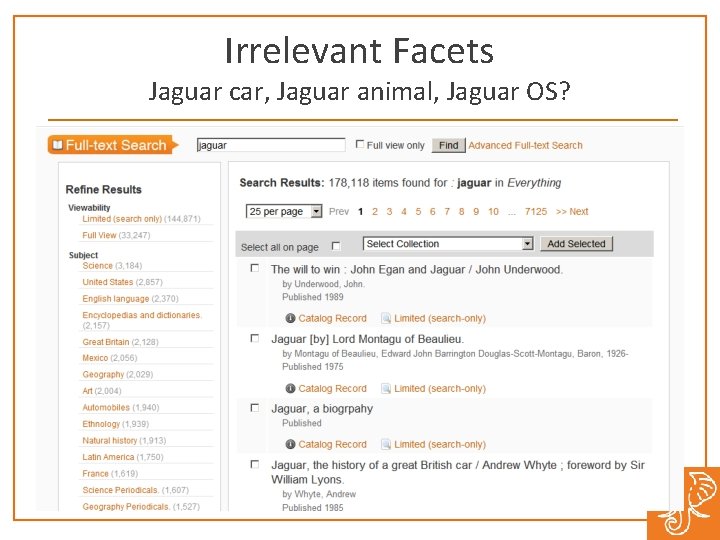Open Catalog Record link for The will to win
The image size is (720, 540).
[x=332, y=318]
